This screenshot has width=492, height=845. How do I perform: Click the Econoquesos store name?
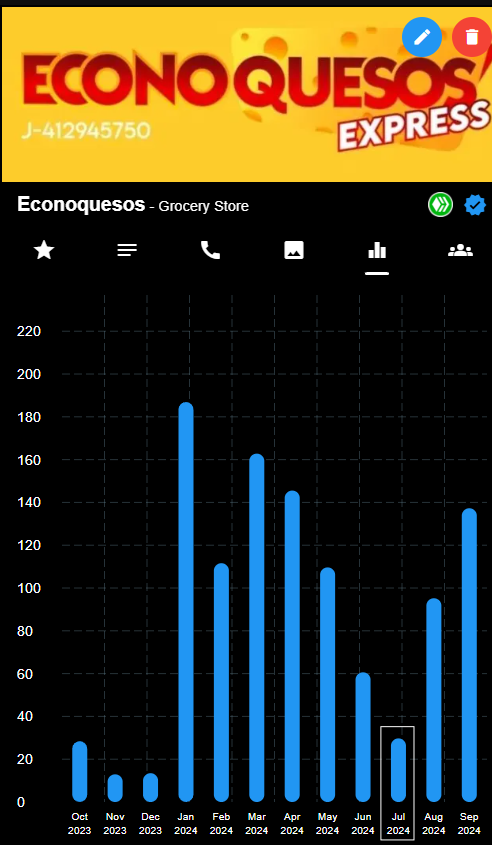[x=81, y=205]
